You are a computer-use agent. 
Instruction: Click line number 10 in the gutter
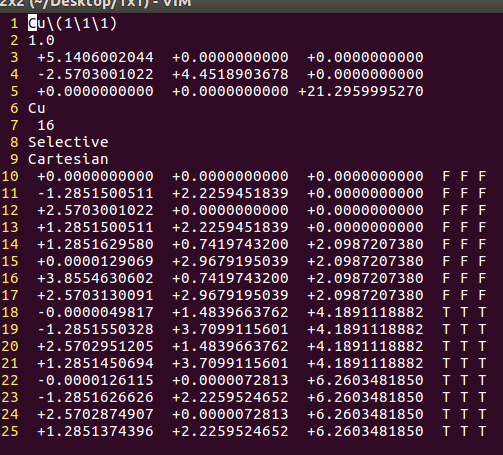coord(10,176)
